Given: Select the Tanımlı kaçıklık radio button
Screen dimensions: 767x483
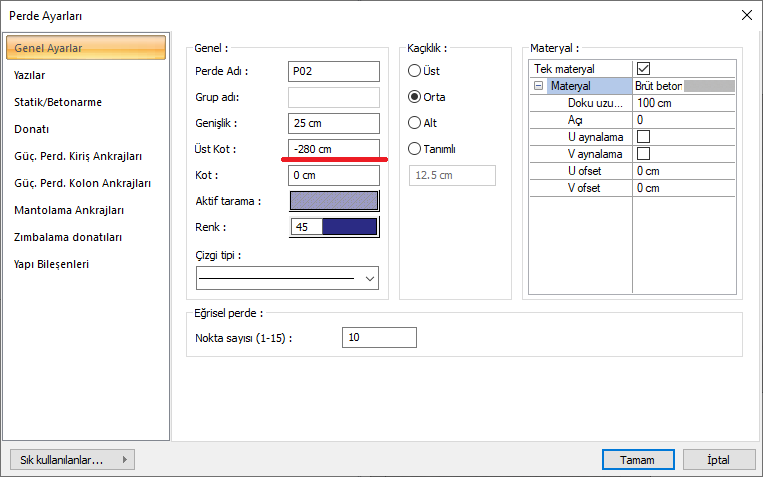Looking at the screenshot, I should [x=414, y=148].
